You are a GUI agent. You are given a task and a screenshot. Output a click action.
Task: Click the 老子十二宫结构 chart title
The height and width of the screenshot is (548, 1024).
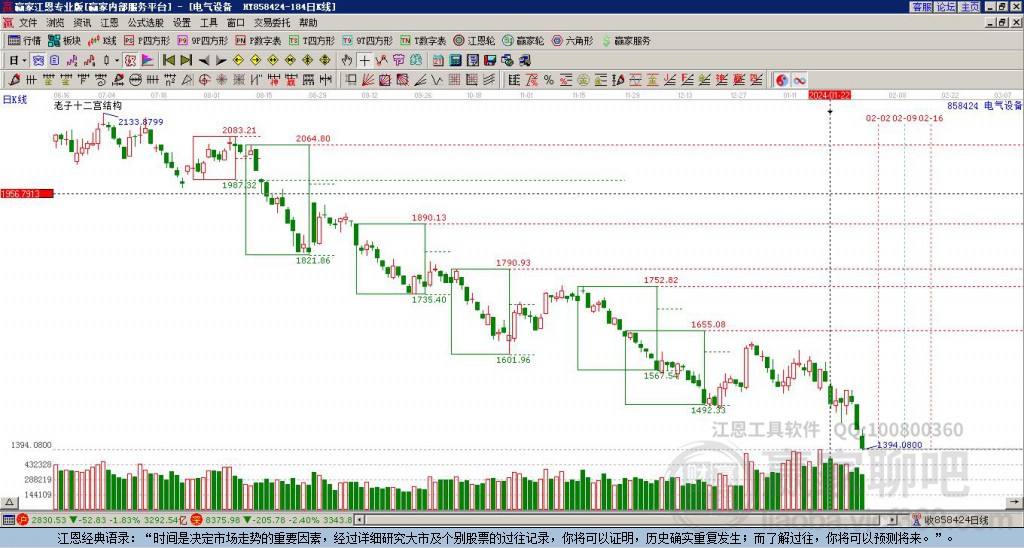(x=88, y=106)
